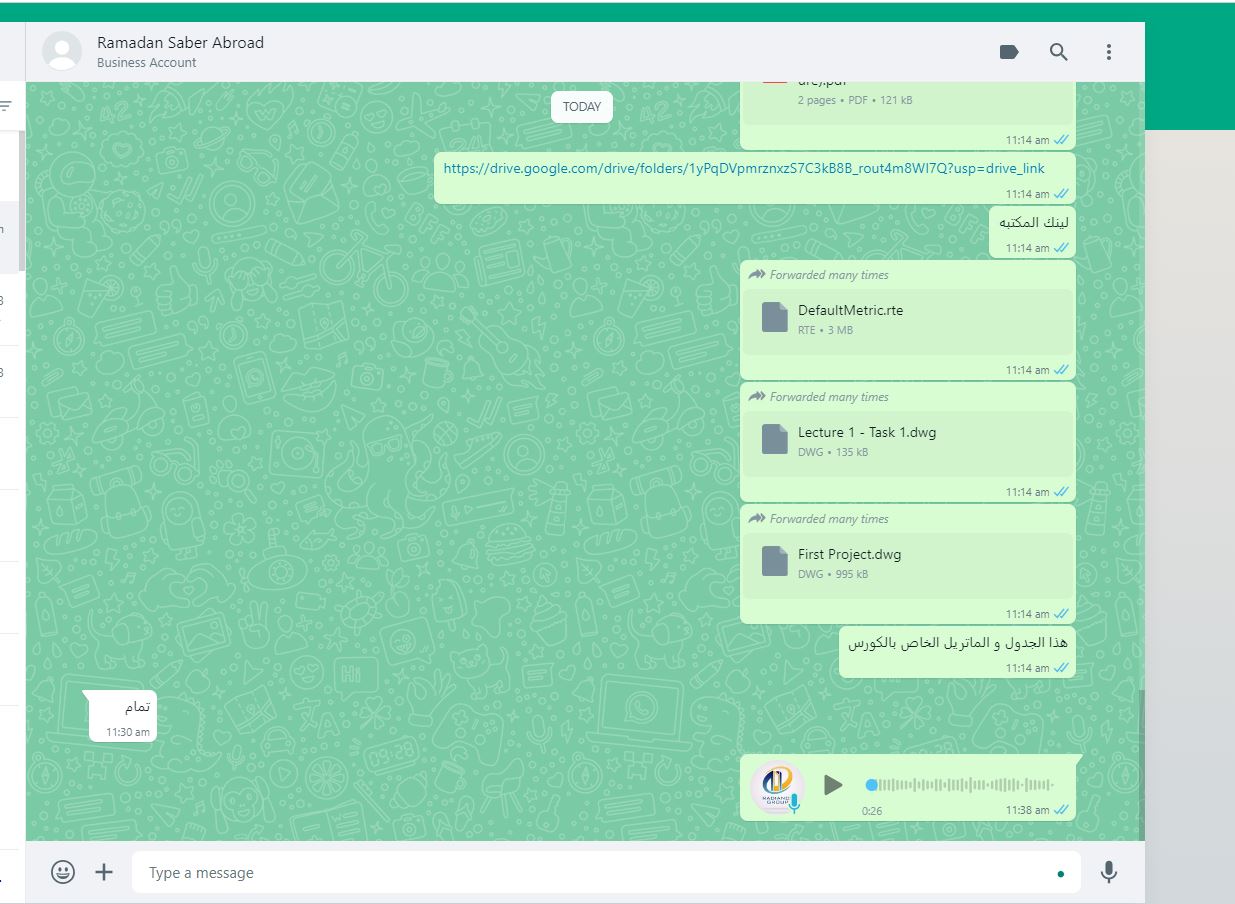The width and height of the screenshot is (1235, 904).
Task: Click the First Project.dwg file icon
Action: point(775,561)
